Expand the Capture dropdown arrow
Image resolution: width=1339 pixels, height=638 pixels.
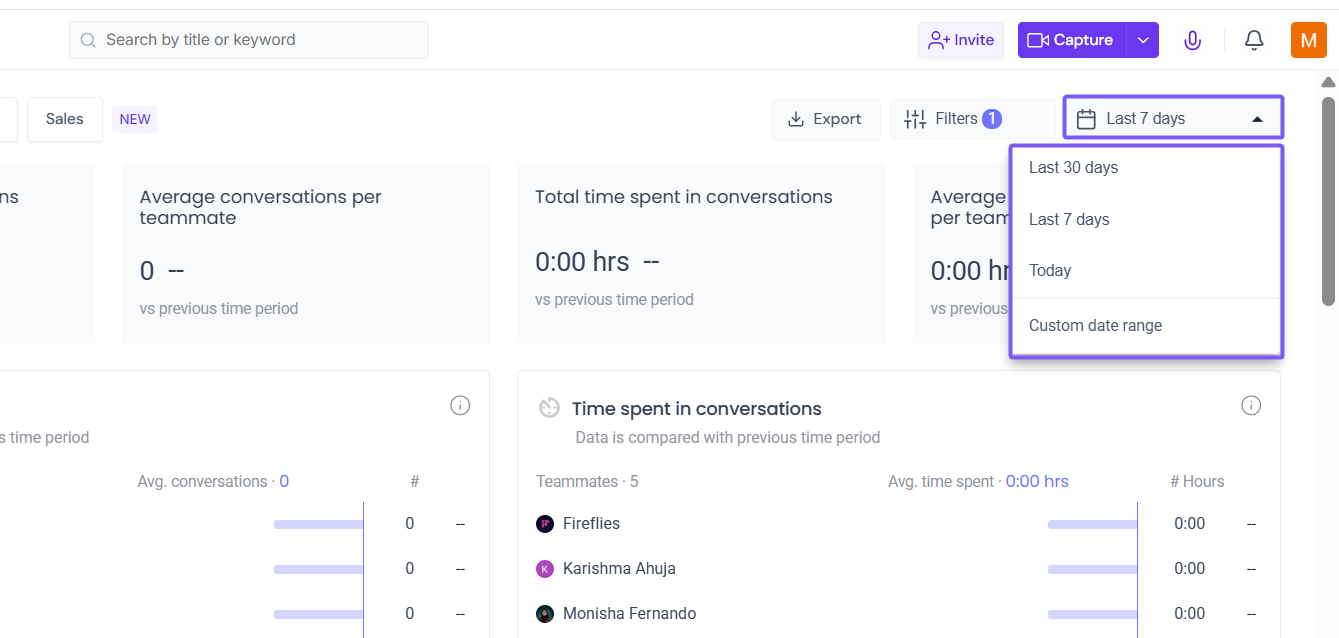(1143, 40)
